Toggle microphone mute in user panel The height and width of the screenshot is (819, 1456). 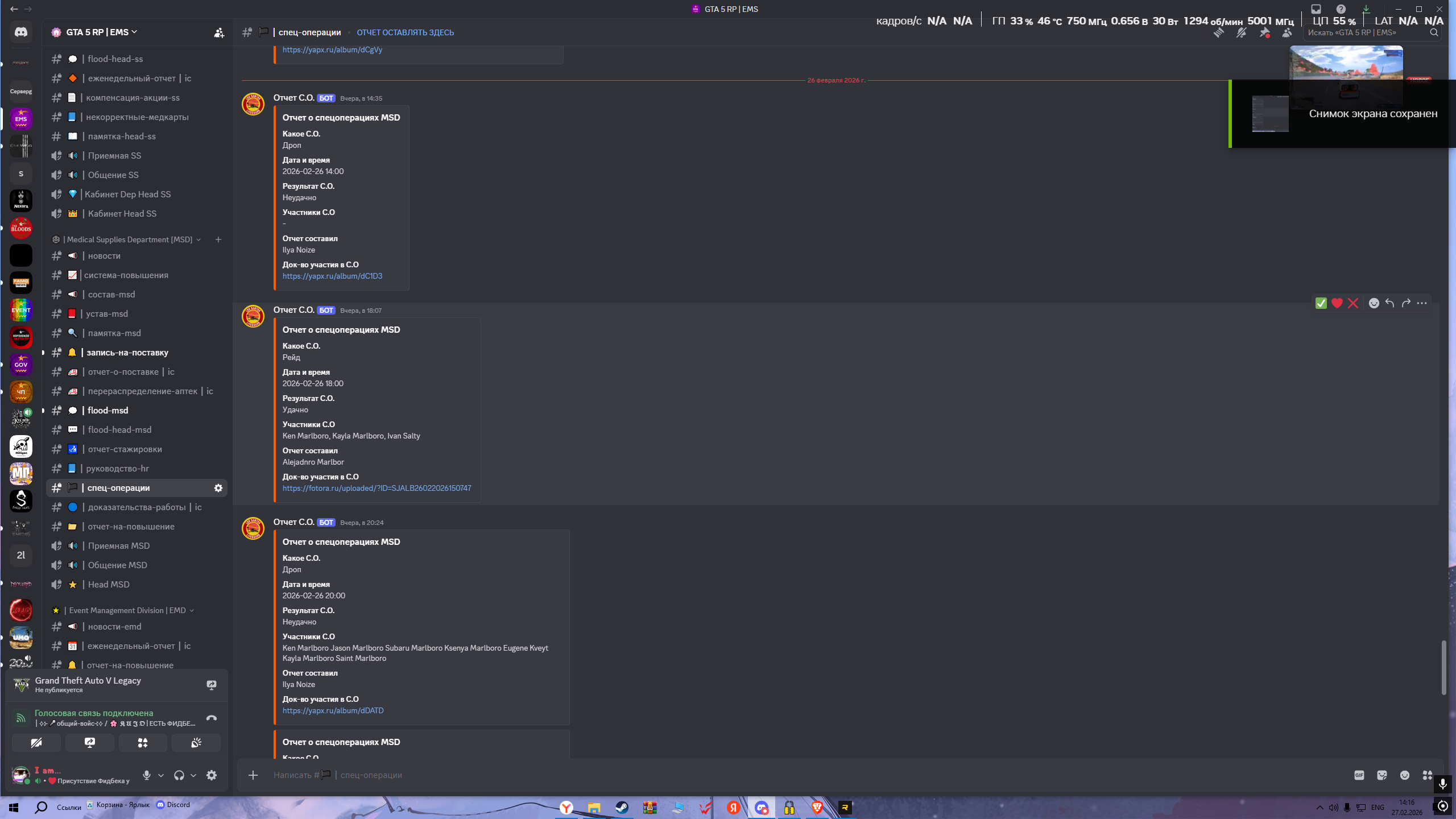pos(147,775)
